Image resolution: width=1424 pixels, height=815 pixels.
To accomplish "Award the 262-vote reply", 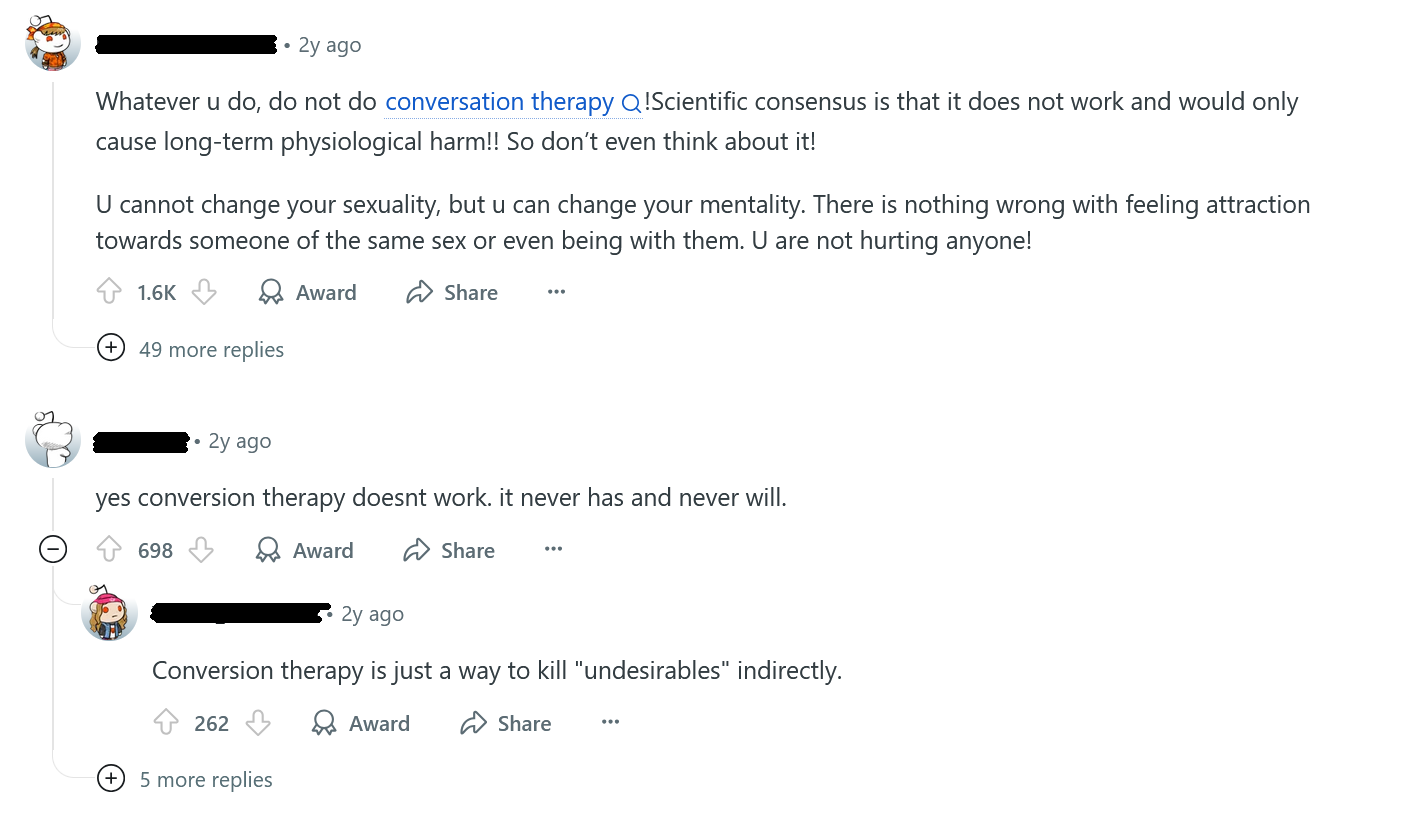I will tap(361, 723).
